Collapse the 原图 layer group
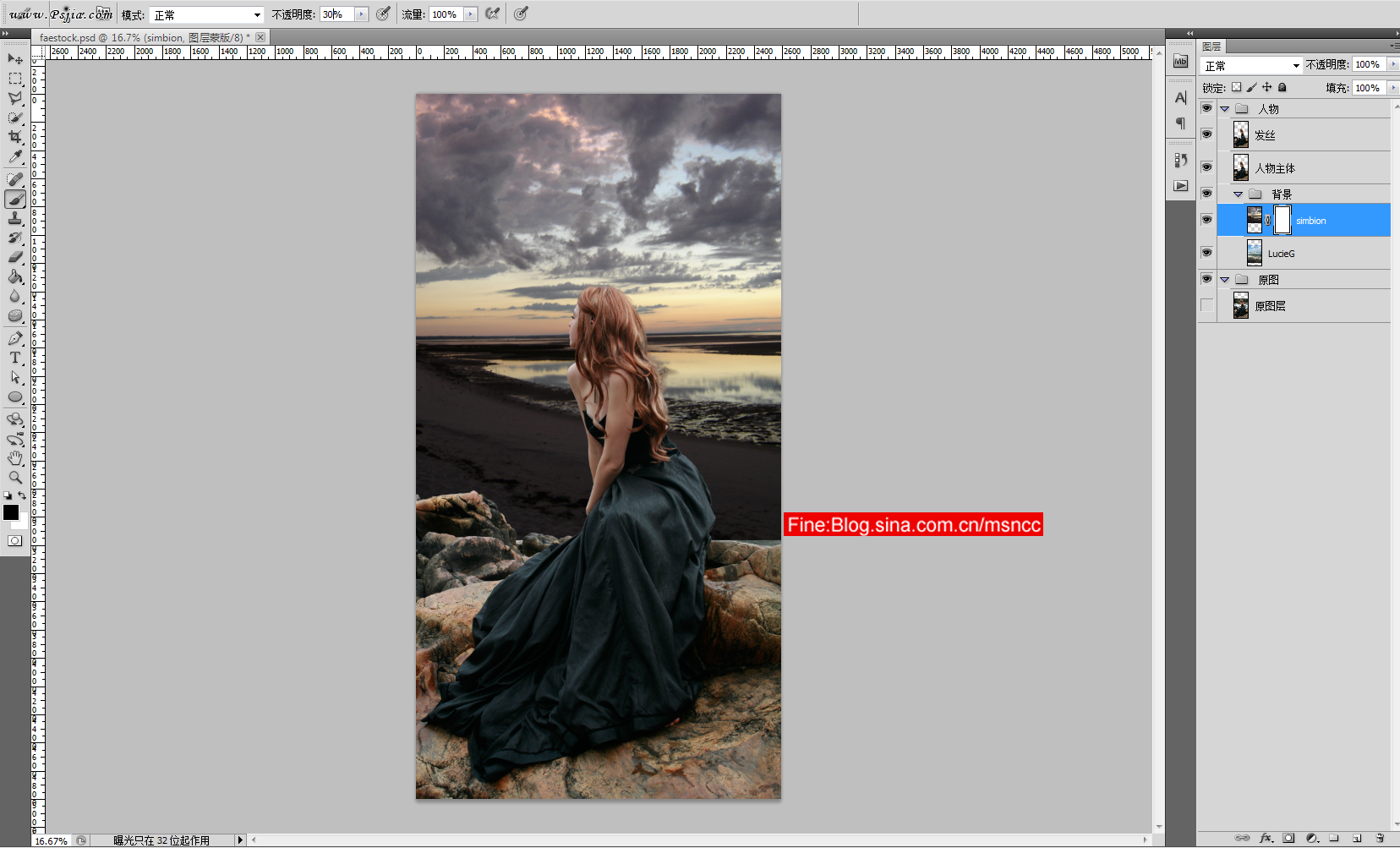The height and width of the screenshot is (848, 1400). pos(1224,280)
